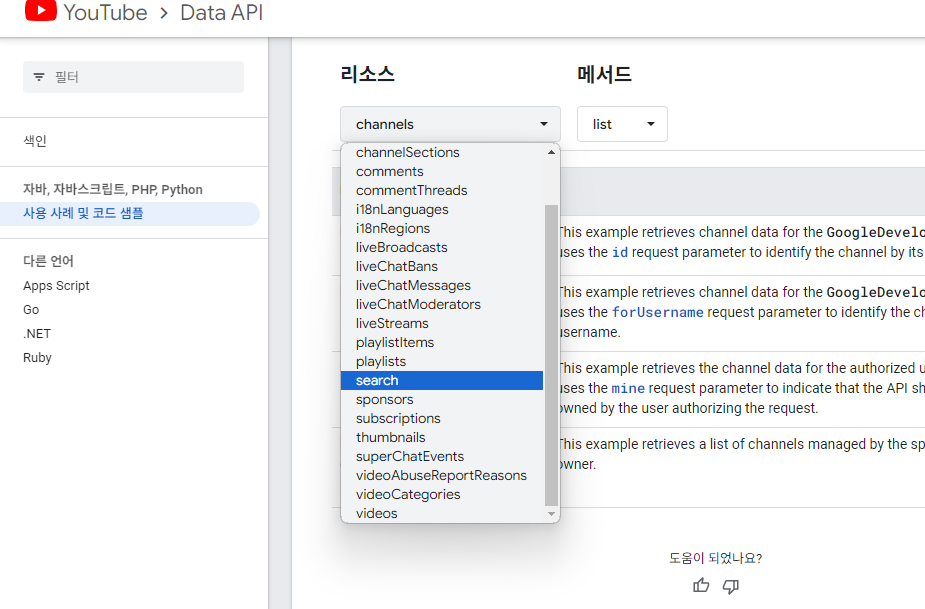Screen dimensions: 925x609
Task: Click the 리소스 heading text
Action: 367,74
